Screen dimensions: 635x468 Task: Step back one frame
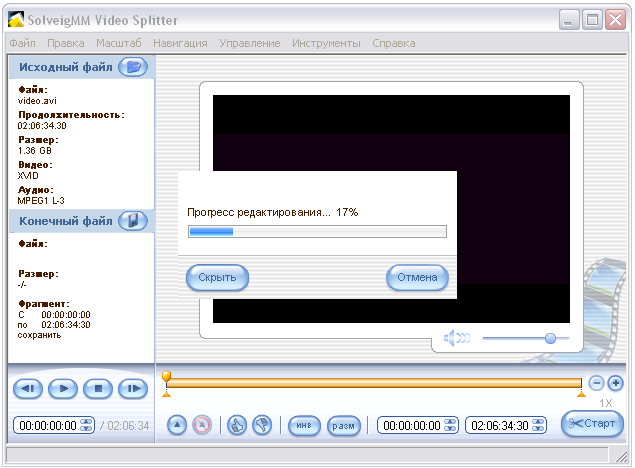(x=28, y=389)
